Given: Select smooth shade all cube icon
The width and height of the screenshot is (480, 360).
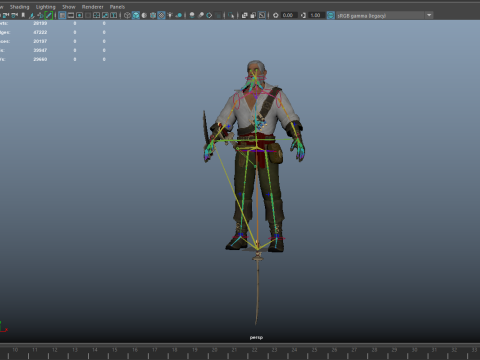Looking at the screenshot, I should (x=136, y=15).
